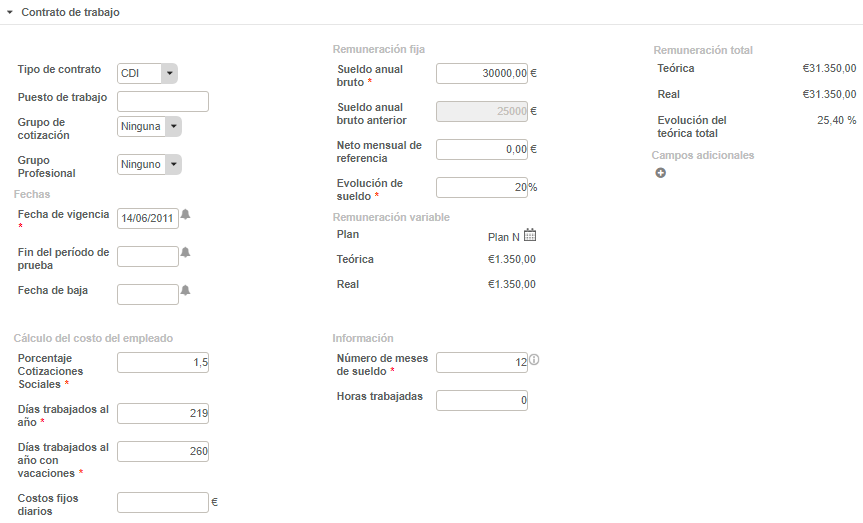Screen dimensions: 863x523
Task: Click the Puesto de trabajo field
Action: (163, 101)
